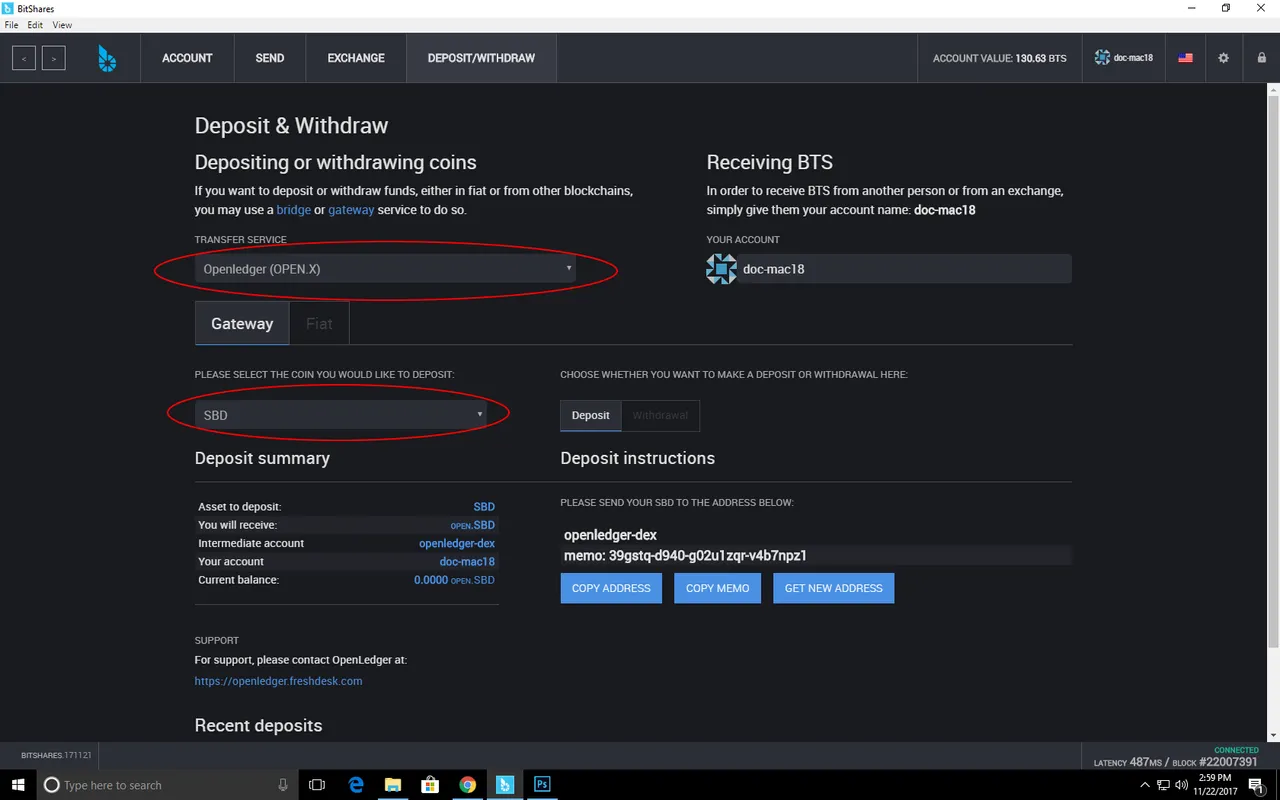Click the openledger-dex deposit address text
The width and height of the screenshot is (1280, 800).
coord(610,535)
